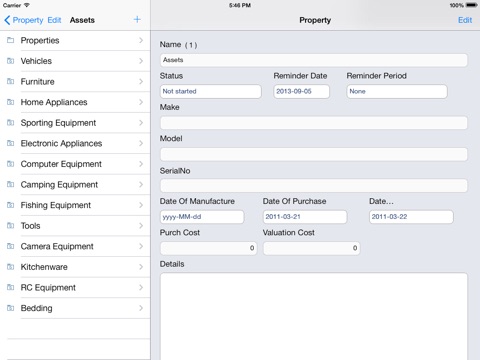Select the Kitchenware folder icon
This screenshot has width=480, height=360.
11,267
